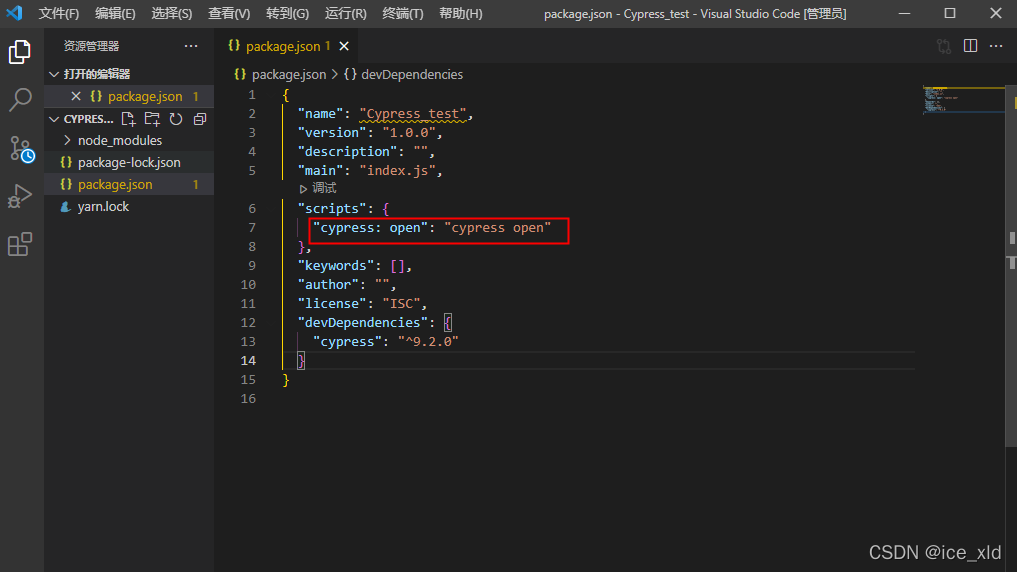The width and height of the screenshot is (1017, 572).
Task: Close the package.json editor tab
Action: tap(344, 46)
